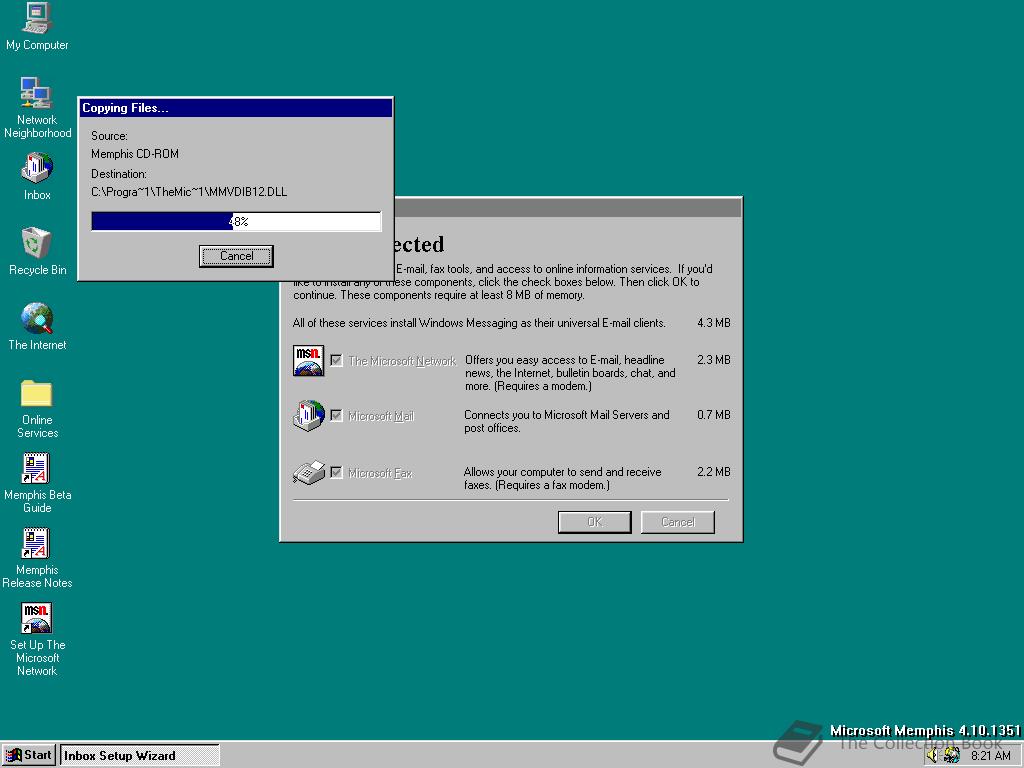Image resolution: width=1024 pixels, height=768 pixels.
Task: Click the 48% copy progress bar
Action: click(236, 221)
